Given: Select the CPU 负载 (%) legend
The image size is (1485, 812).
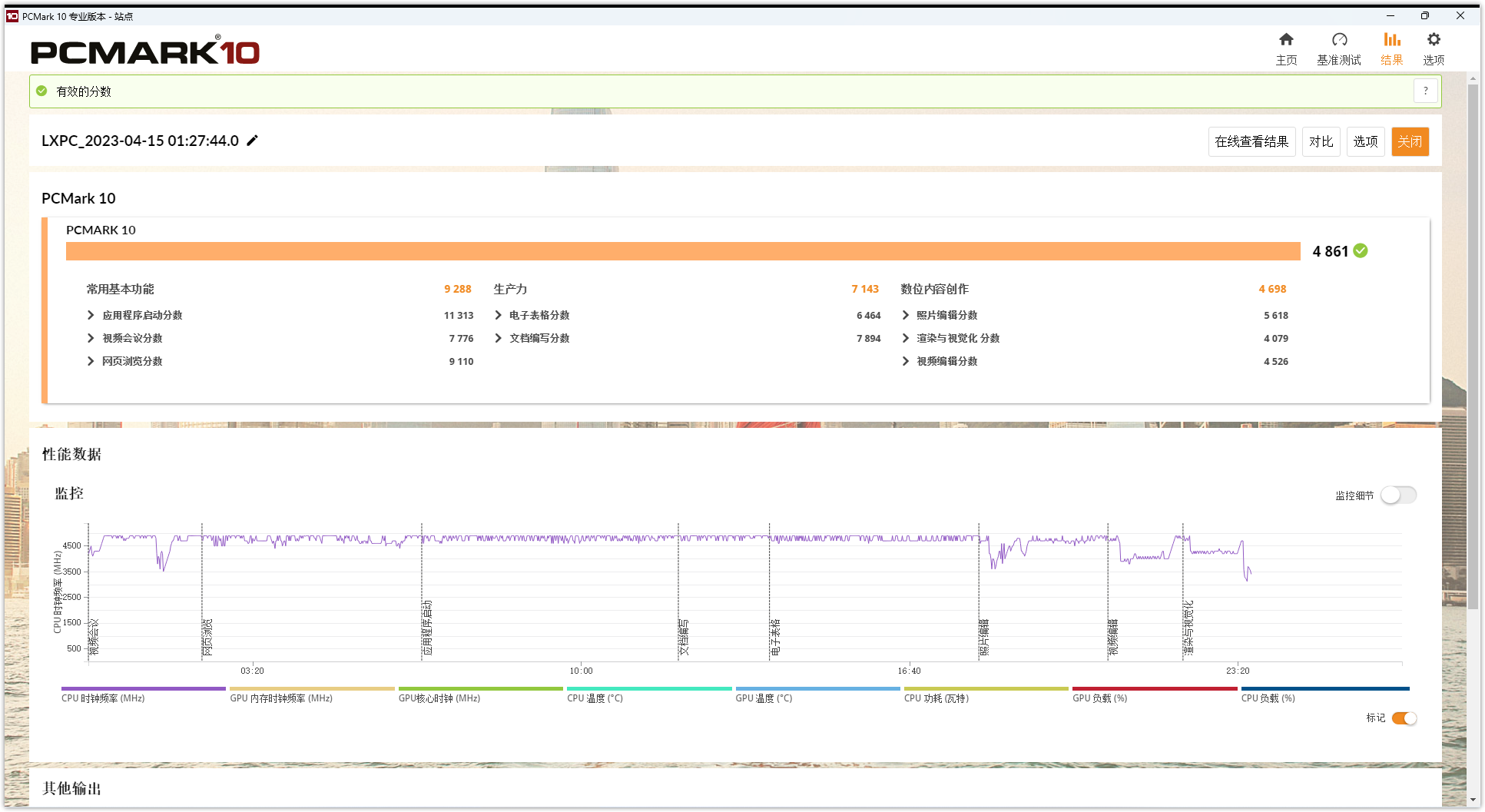Looking at the screenshot, I should (x=1325, y=695).
